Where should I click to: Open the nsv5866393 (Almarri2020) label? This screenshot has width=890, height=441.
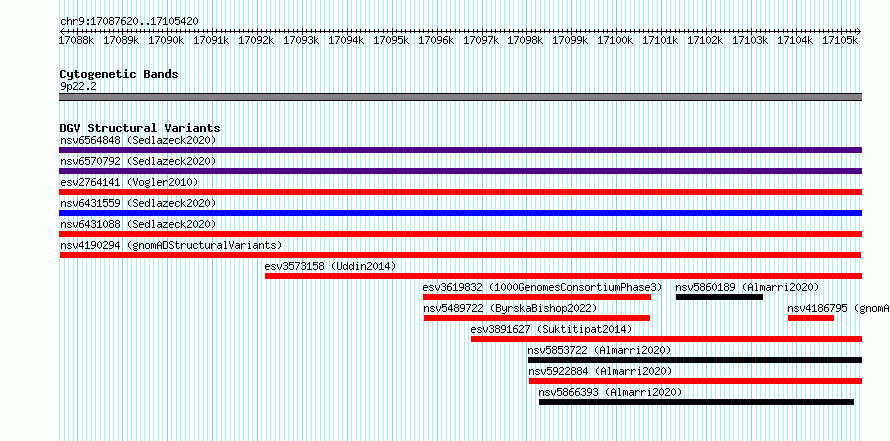(x=610, y=392)
